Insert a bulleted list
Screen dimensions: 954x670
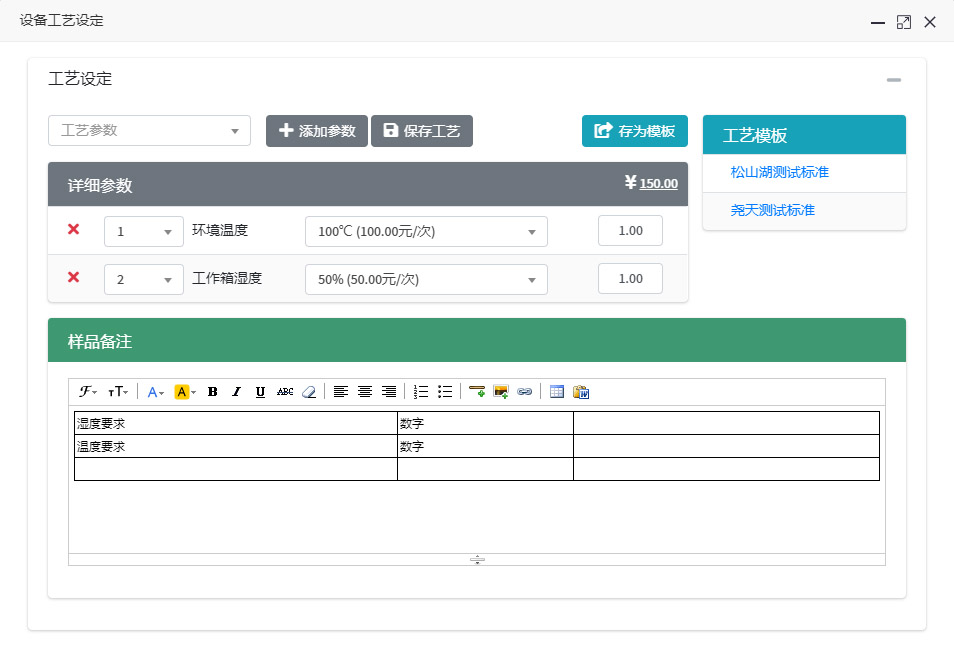(445, 392)
